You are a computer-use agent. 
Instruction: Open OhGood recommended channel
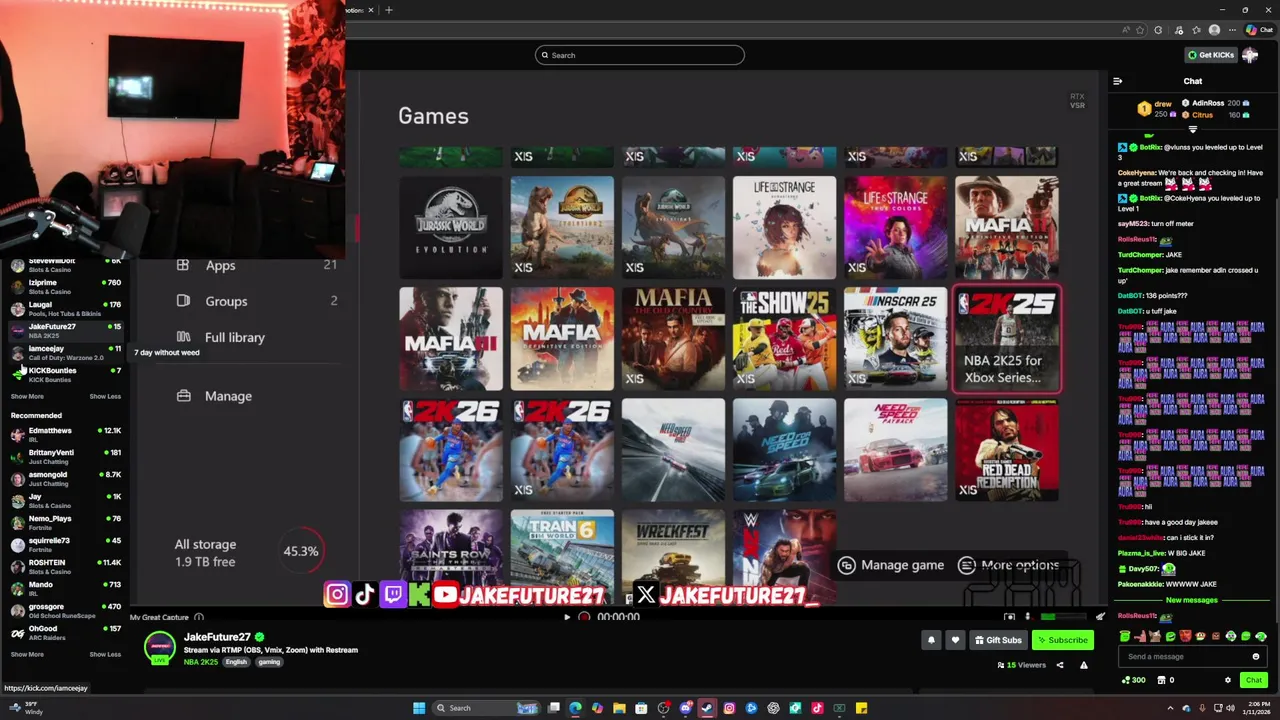click(64, 632)
